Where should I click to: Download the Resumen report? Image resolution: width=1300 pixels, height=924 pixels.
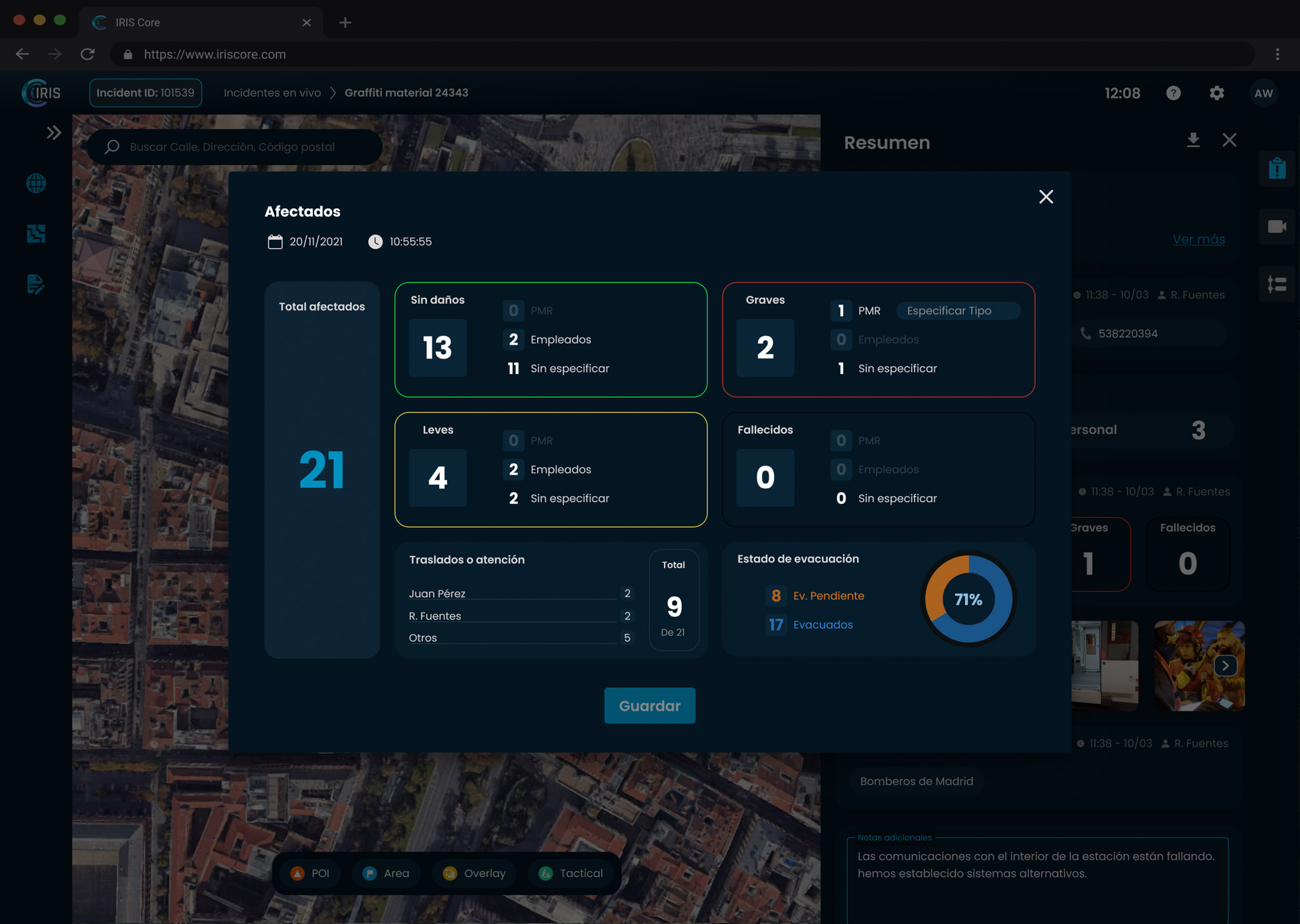coord(1193,140)
